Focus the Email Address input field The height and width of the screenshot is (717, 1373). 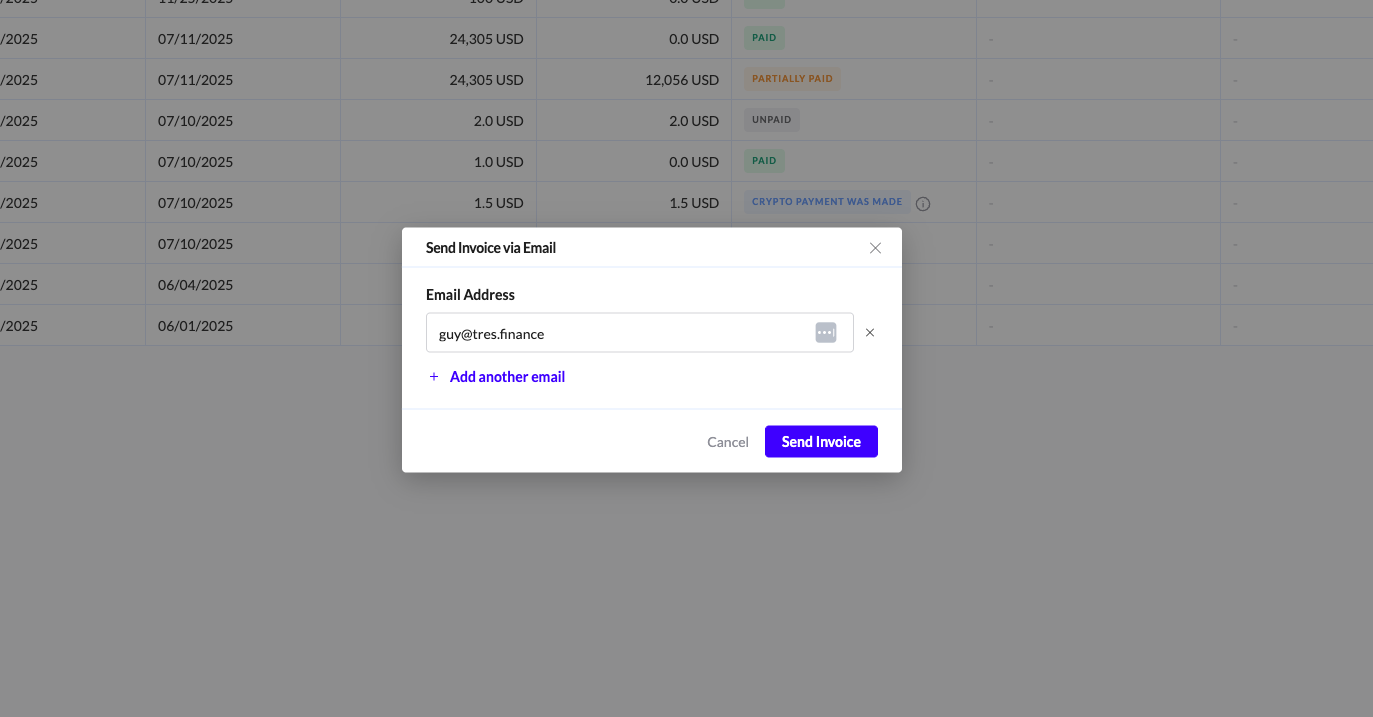pyautogui.click(x=620, y=333)
